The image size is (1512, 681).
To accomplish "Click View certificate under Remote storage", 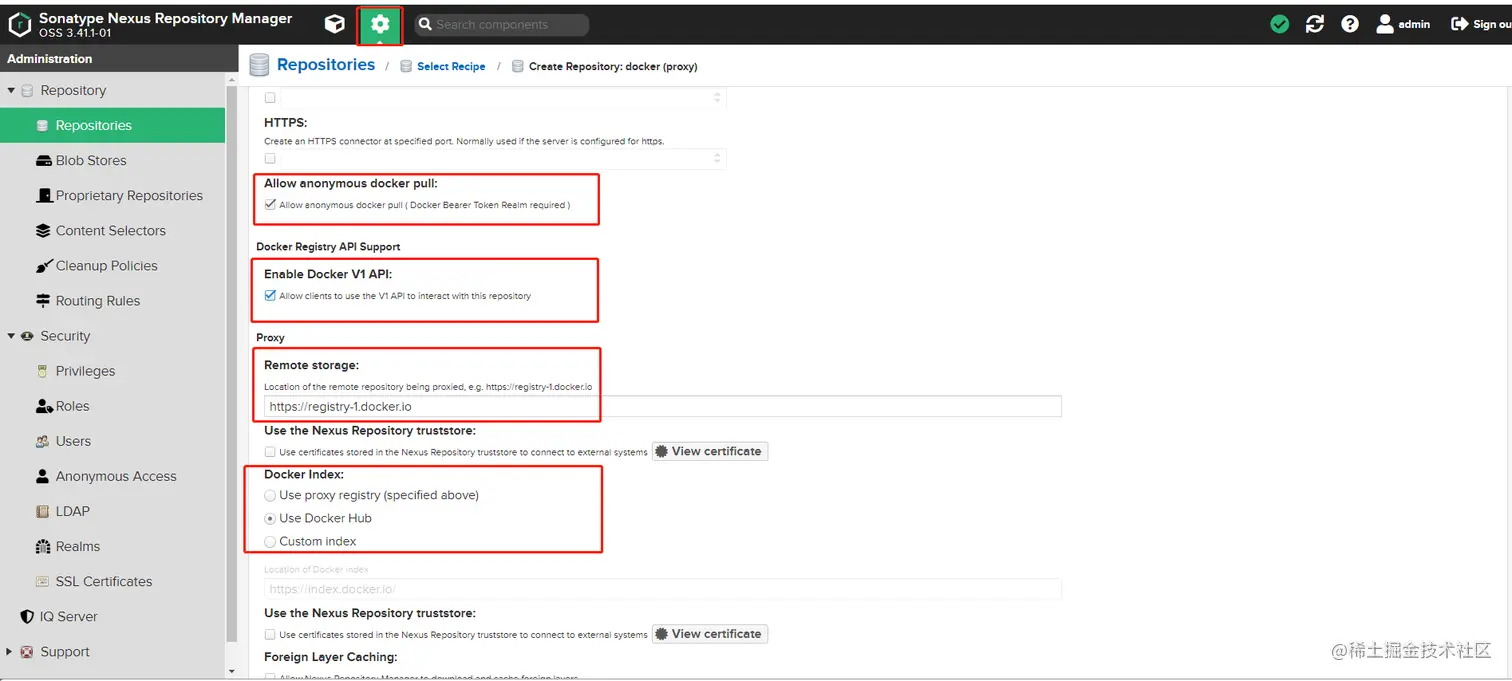I will click(x=709, y=451).
